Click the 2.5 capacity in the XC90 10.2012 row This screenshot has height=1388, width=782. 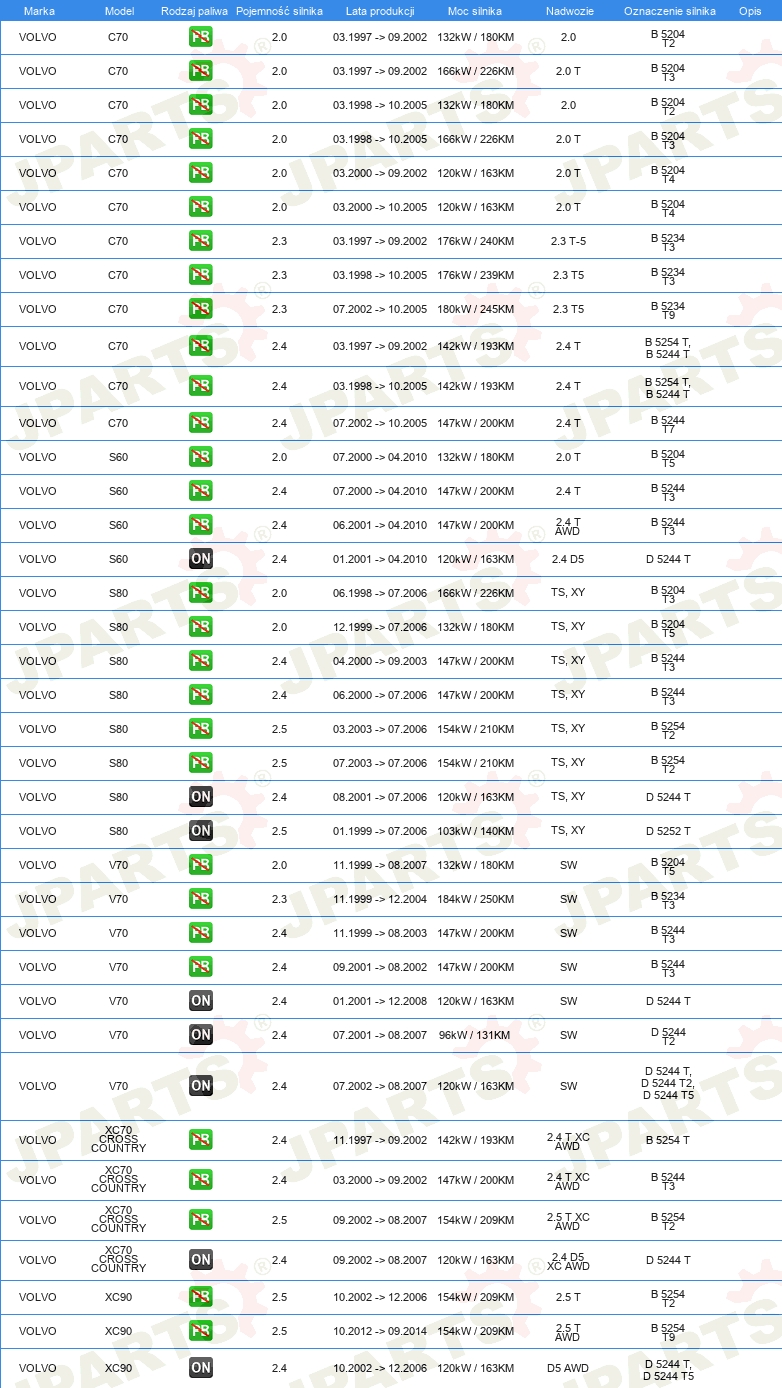(x=279, y=1331)
